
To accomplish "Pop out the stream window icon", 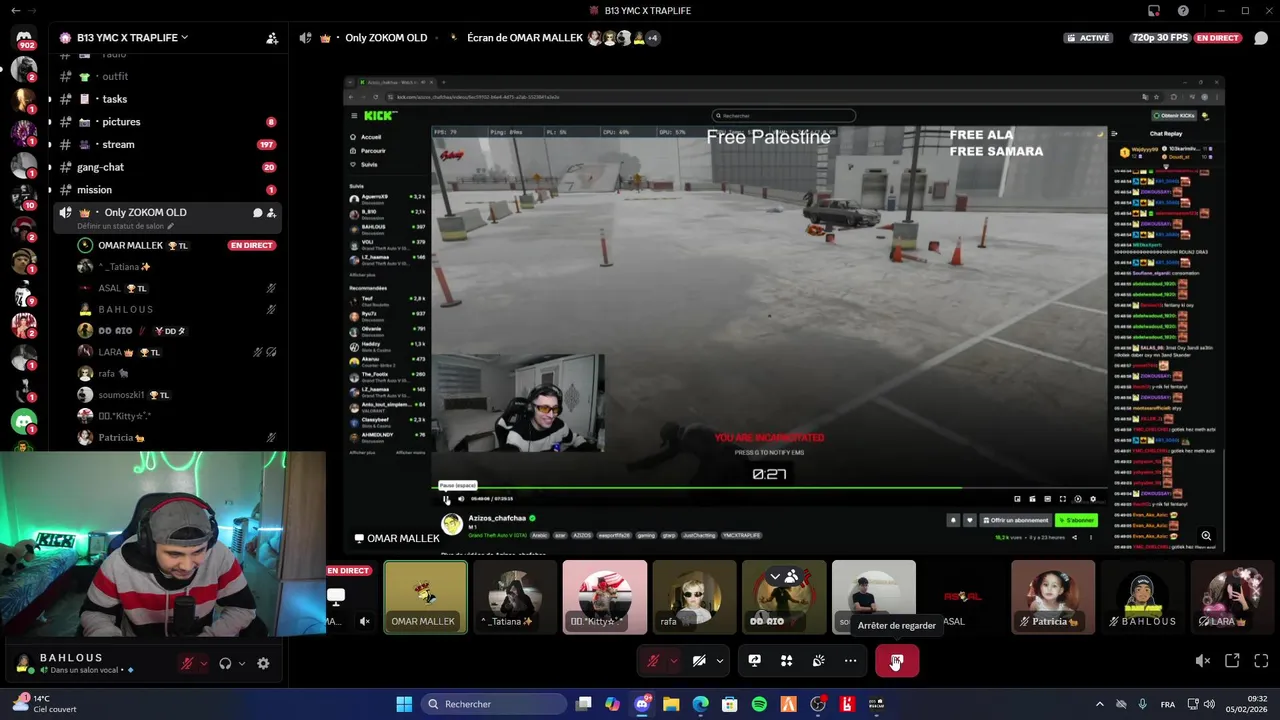I will point(1232,661).
